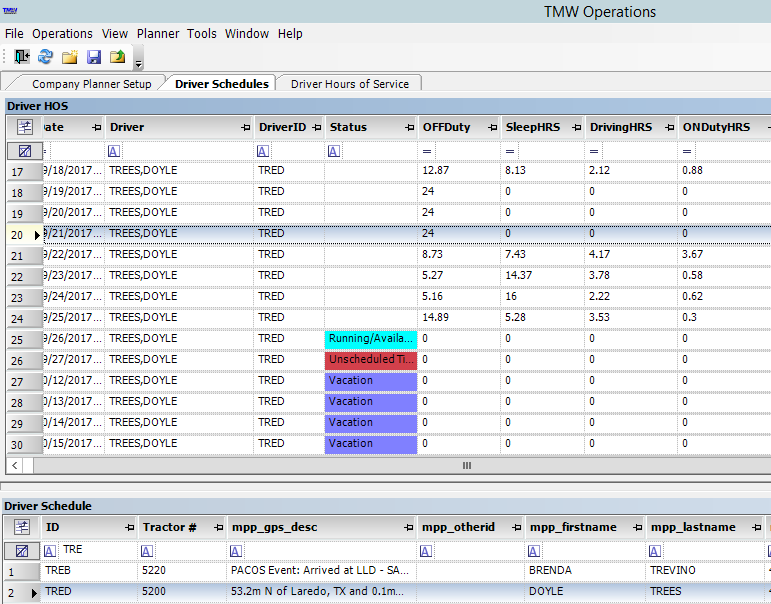Click the TMW app icon in title bar

click(x=10, y=10)
